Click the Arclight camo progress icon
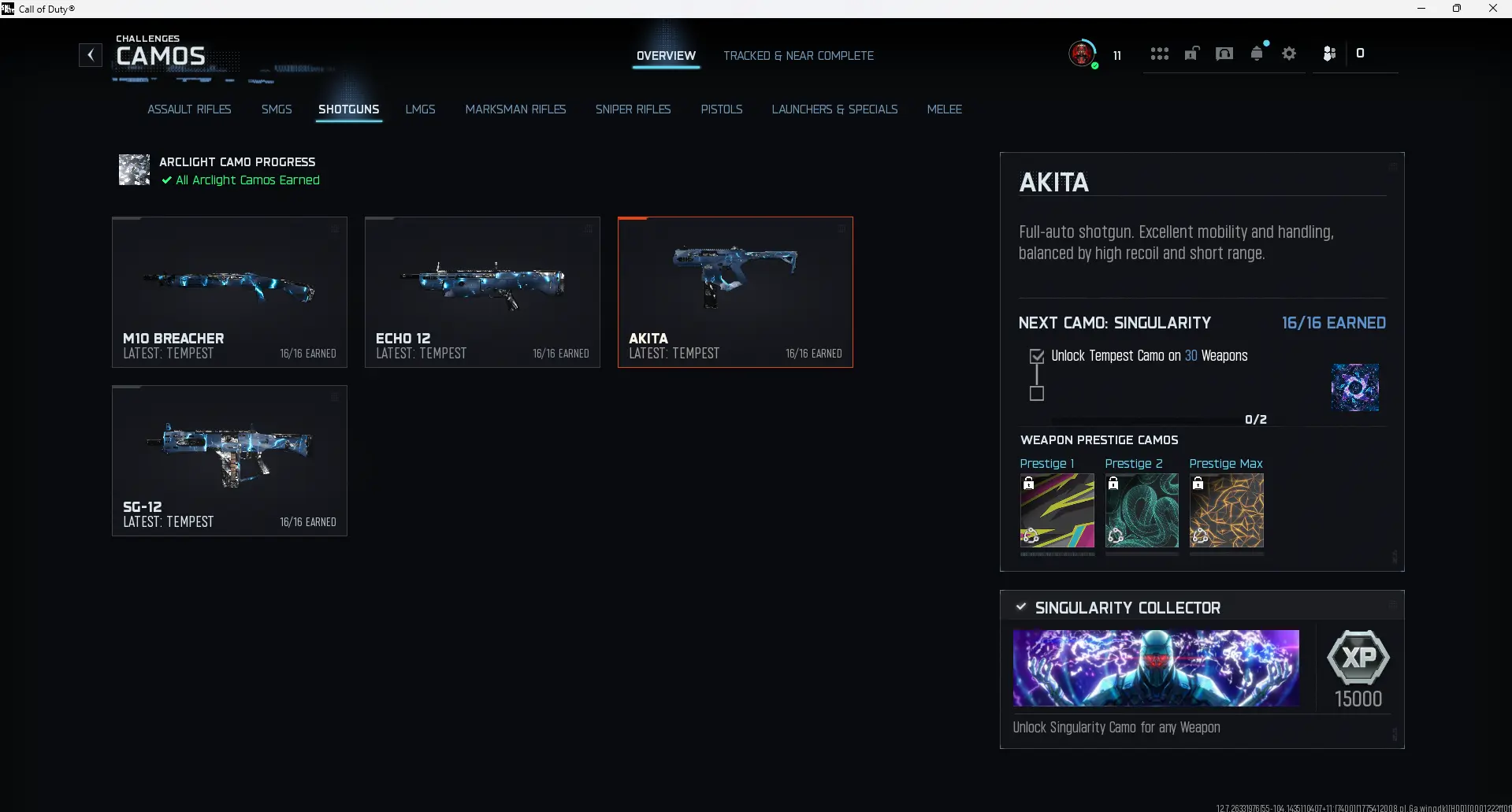 coord(134,169)
